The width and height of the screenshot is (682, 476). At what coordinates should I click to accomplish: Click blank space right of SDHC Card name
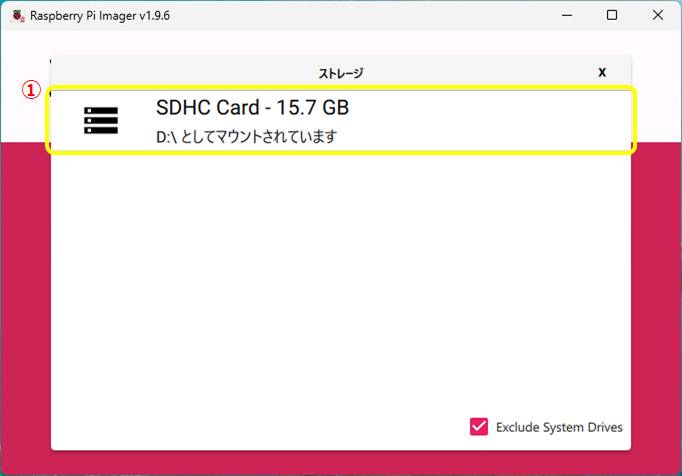(480, 108)
